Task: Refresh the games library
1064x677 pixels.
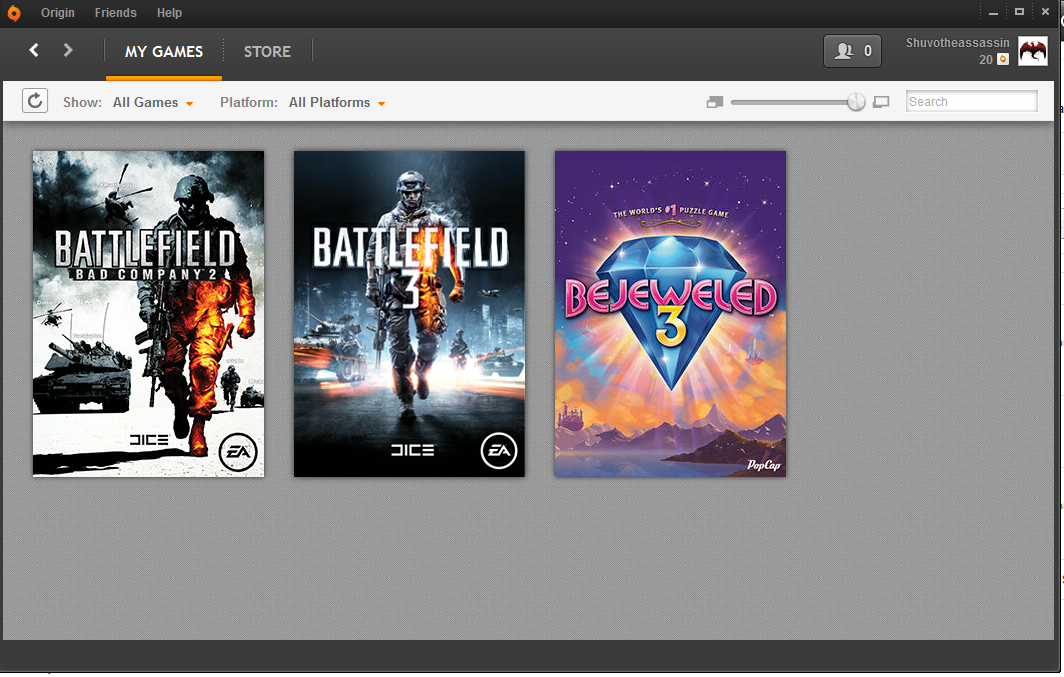Action: 35,101
